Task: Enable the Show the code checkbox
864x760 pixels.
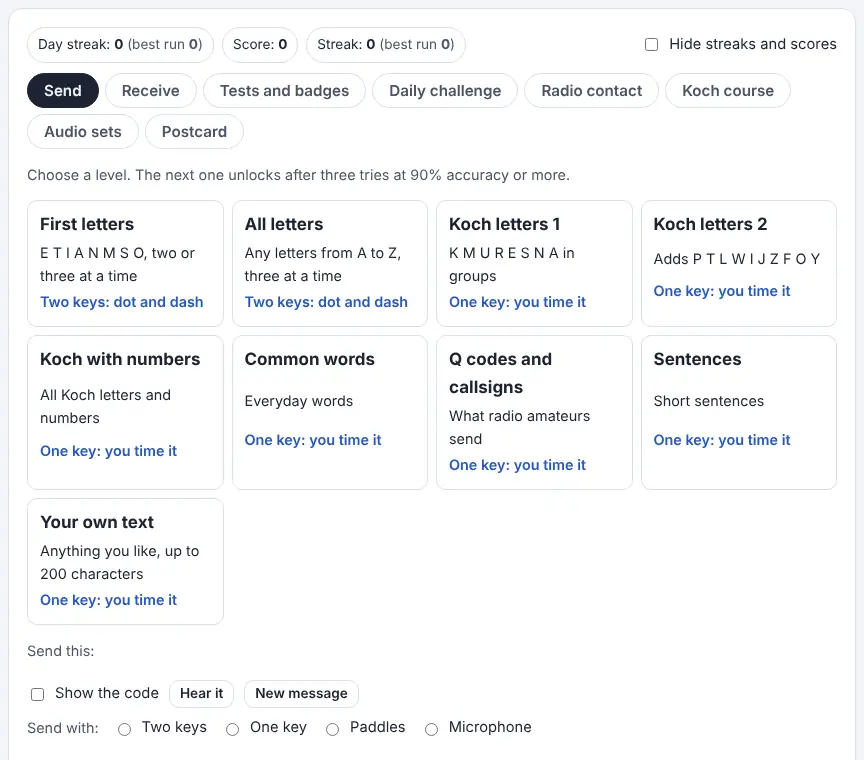Action: [x=37, y=694]
